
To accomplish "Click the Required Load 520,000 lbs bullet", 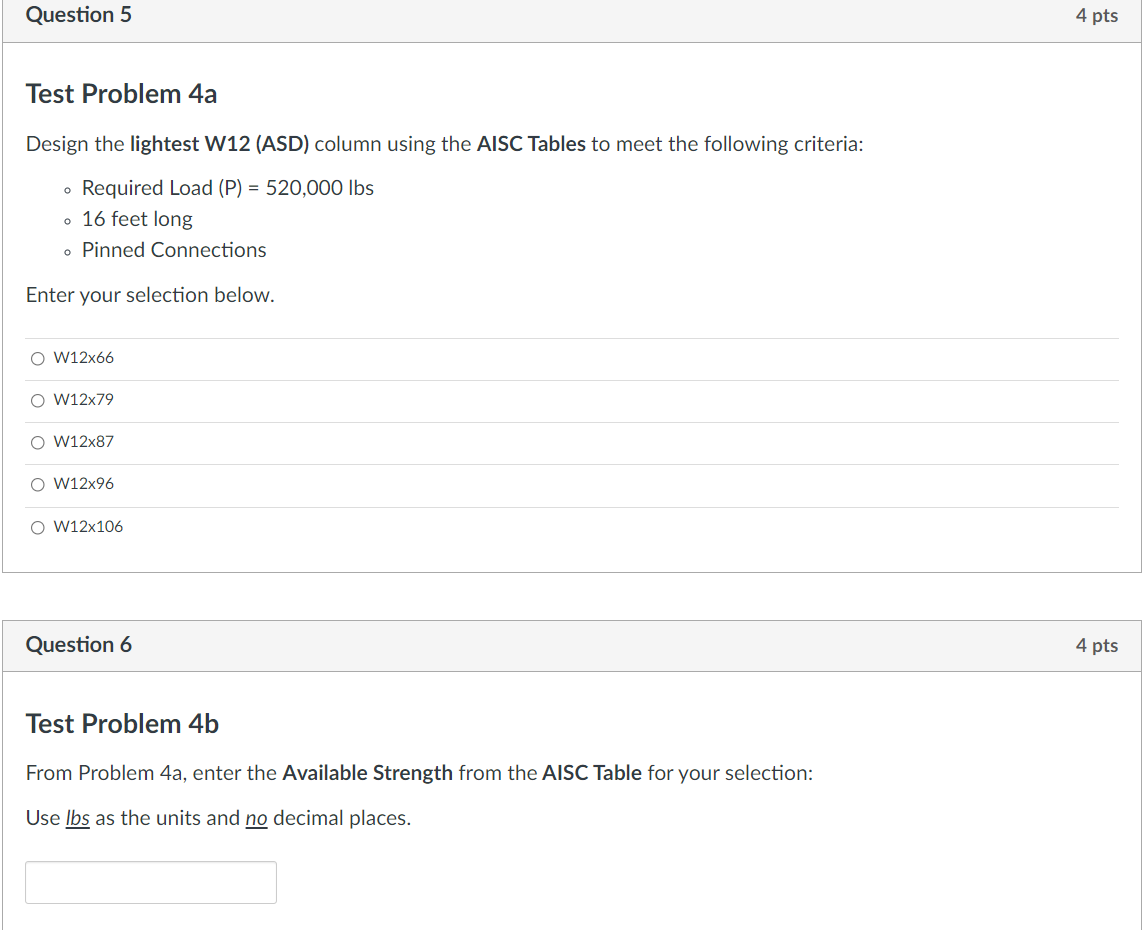I will point(228,188).
